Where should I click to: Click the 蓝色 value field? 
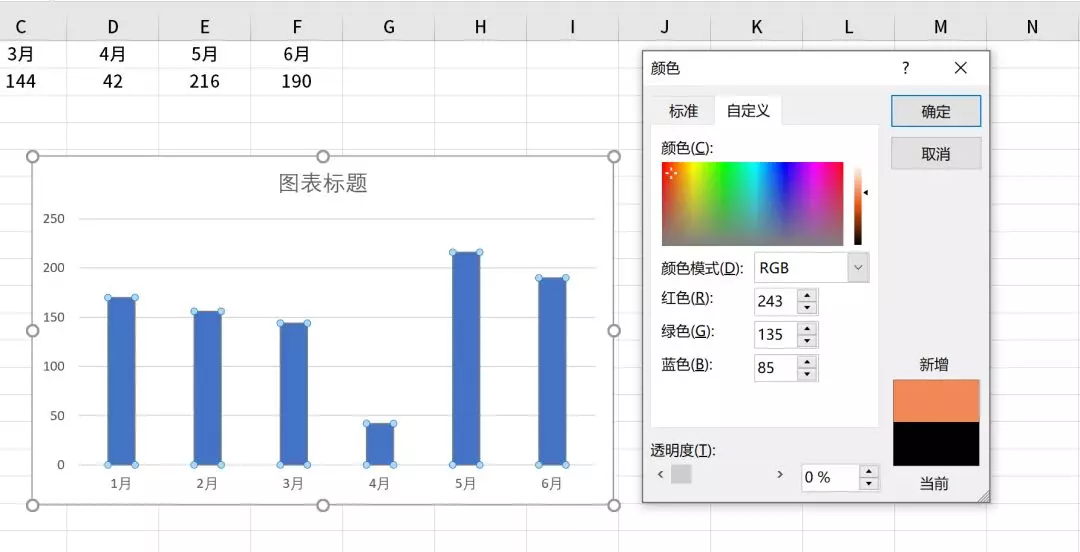775,368
